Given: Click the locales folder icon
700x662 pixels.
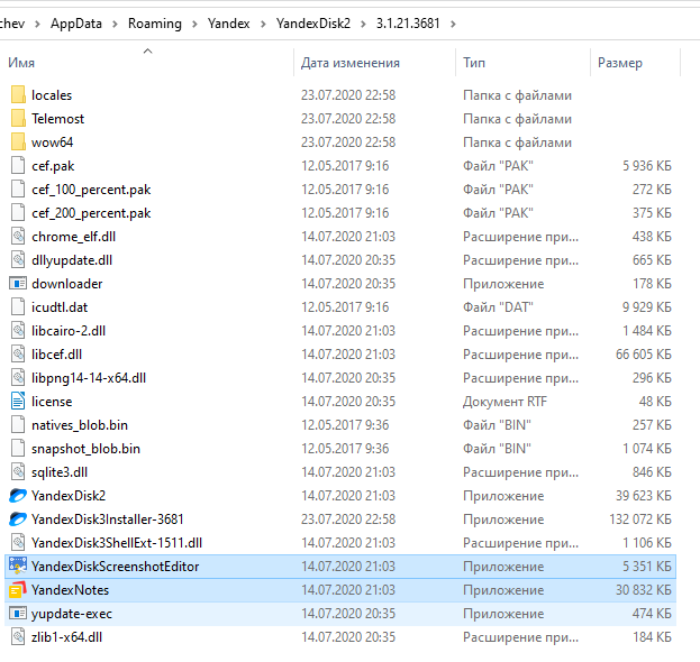Looking at the screenshot, I should coord(18,95).
